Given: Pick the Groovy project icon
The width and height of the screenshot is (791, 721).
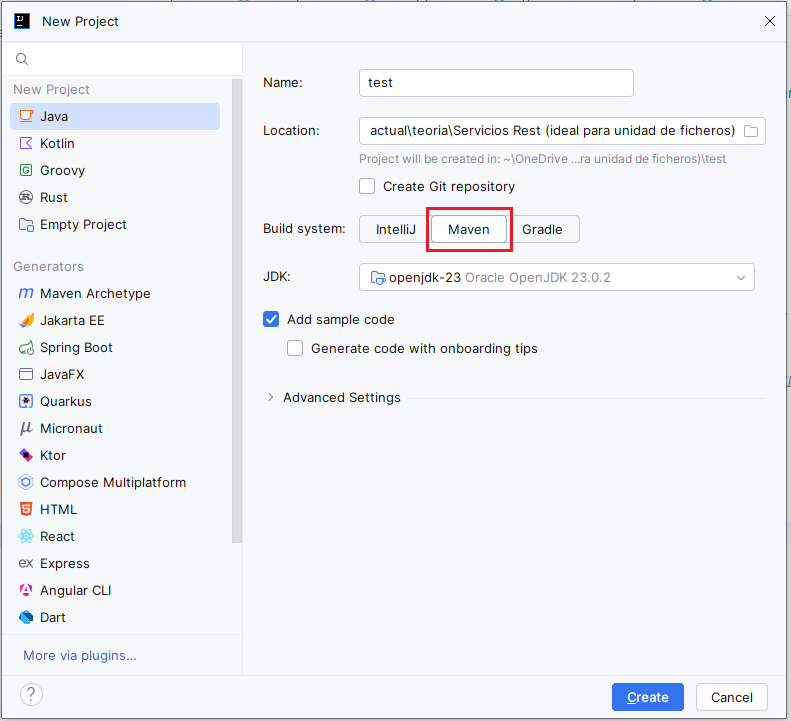Looking at the screenshot, I should (x=26, y=171).
